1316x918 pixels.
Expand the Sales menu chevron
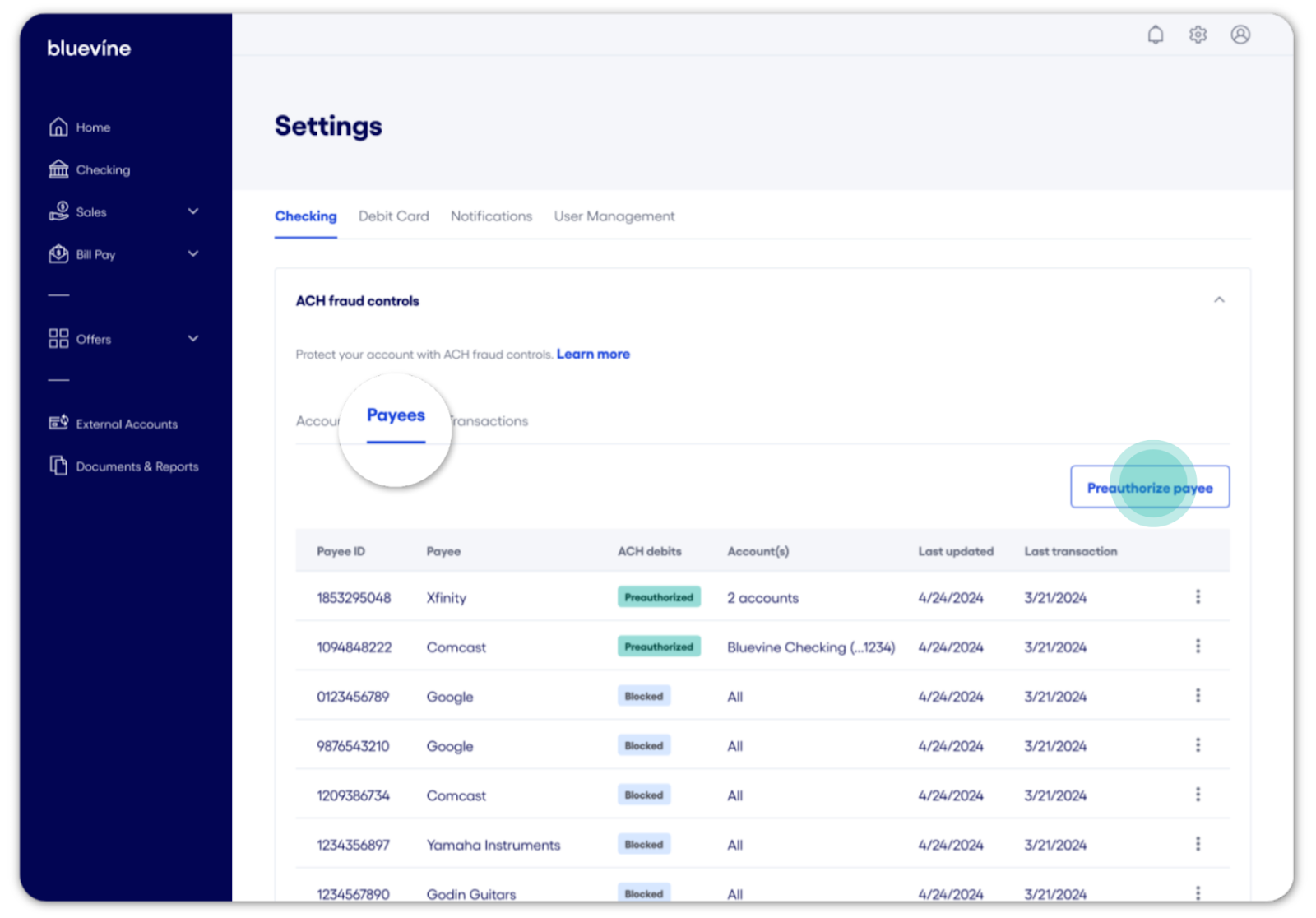193,211
